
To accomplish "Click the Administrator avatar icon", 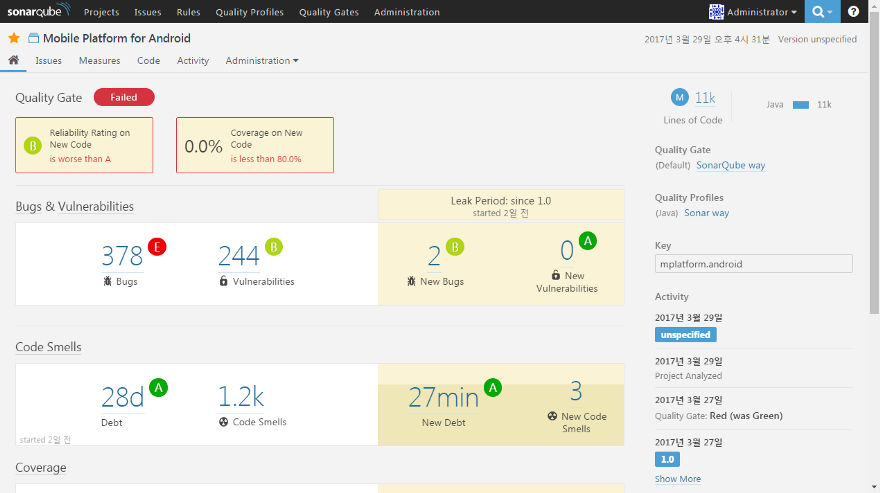I will (x=716, y=12).
